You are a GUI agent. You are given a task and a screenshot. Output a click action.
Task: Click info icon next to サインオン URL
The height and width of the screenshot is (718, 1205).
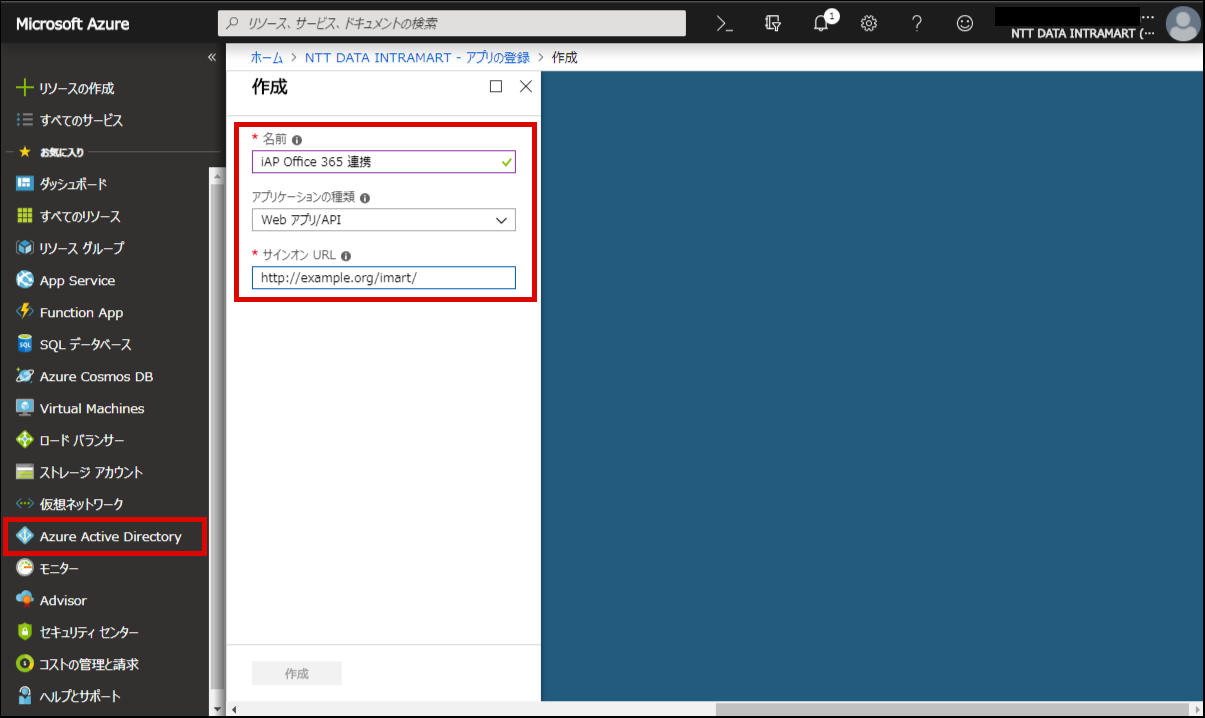346,256
